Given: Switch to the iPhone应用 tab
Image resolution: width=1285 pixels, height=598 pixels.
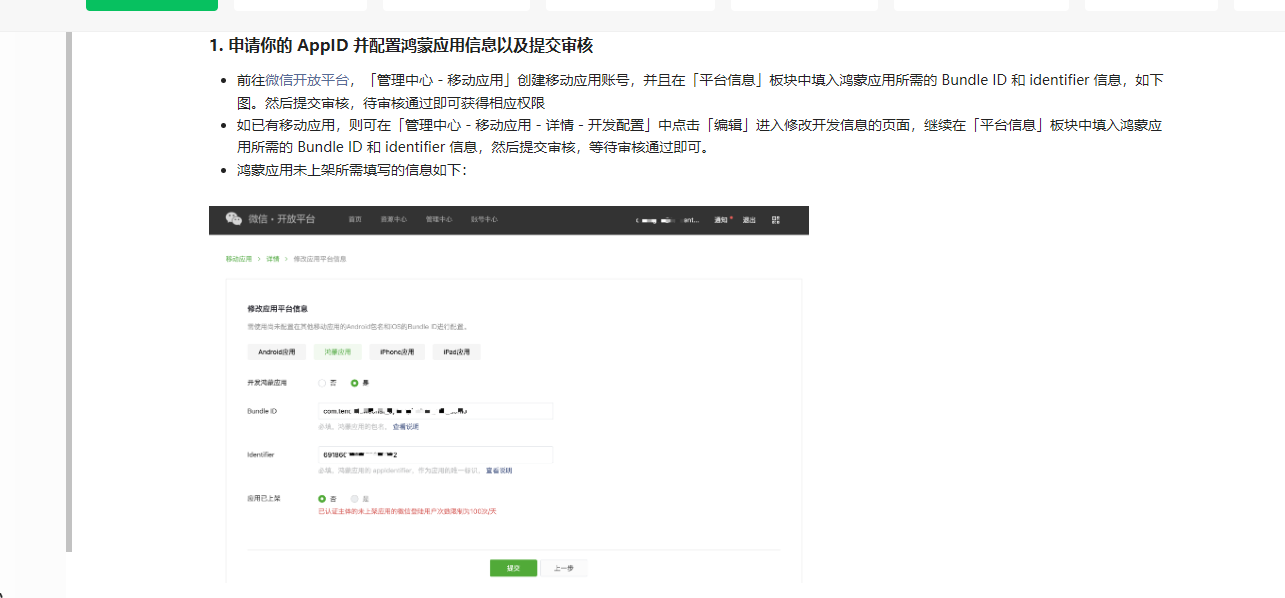Looking at the screenshot, I should (397, 352).
